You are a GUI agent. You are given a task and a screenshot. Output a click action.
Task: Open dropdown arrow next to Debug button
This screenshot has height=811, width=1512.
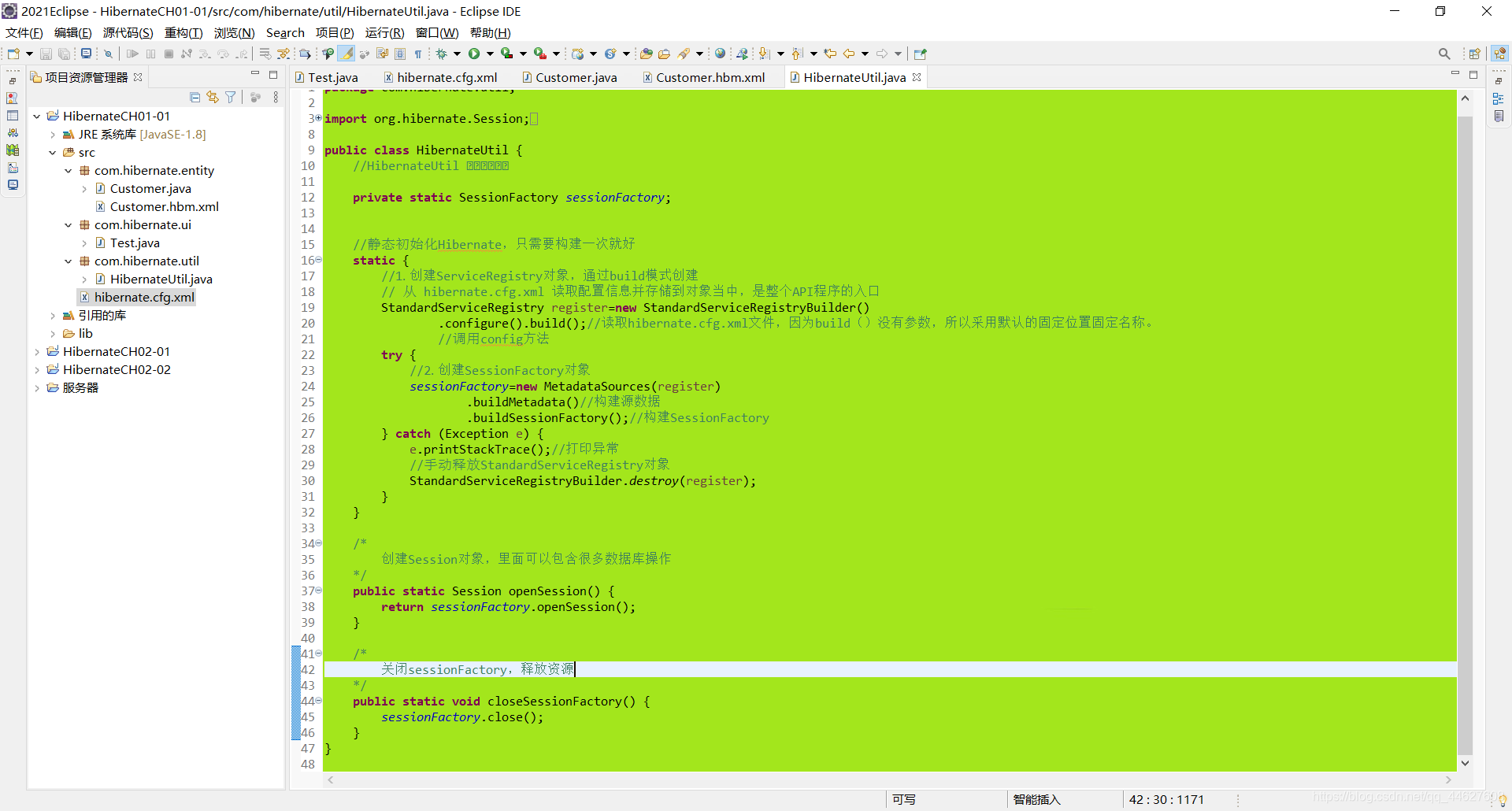coord(457,54)
